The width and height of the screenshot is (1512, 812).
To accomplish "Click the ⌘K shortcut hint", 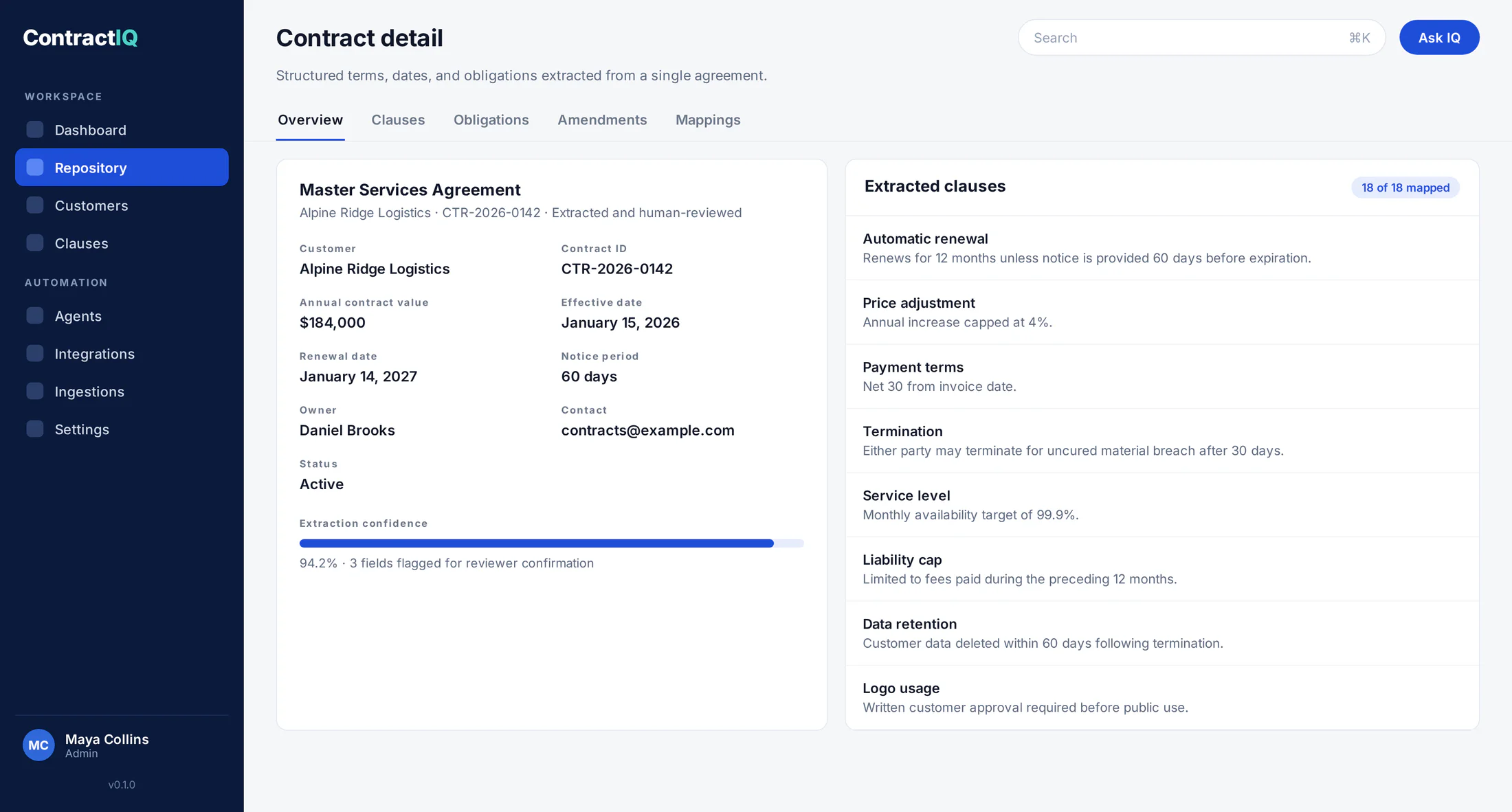I will [x=1359, y=38].
